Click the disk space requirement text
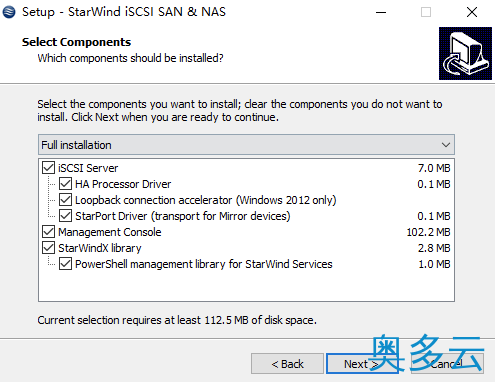 tap(177, 320)
